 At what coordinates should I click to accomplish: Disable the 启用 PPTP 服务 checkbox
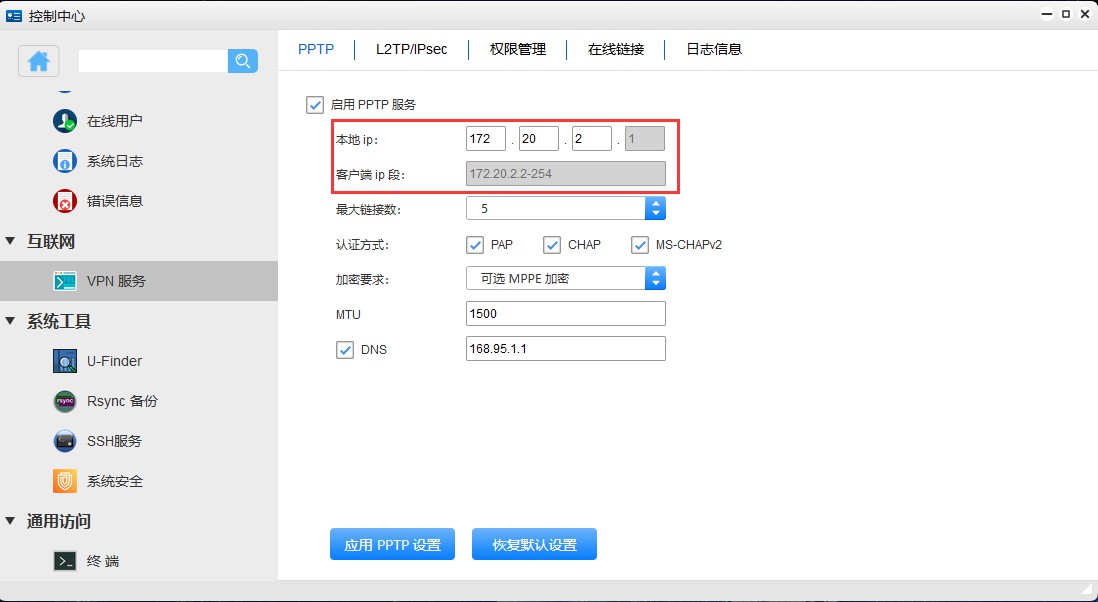(317, 104)
